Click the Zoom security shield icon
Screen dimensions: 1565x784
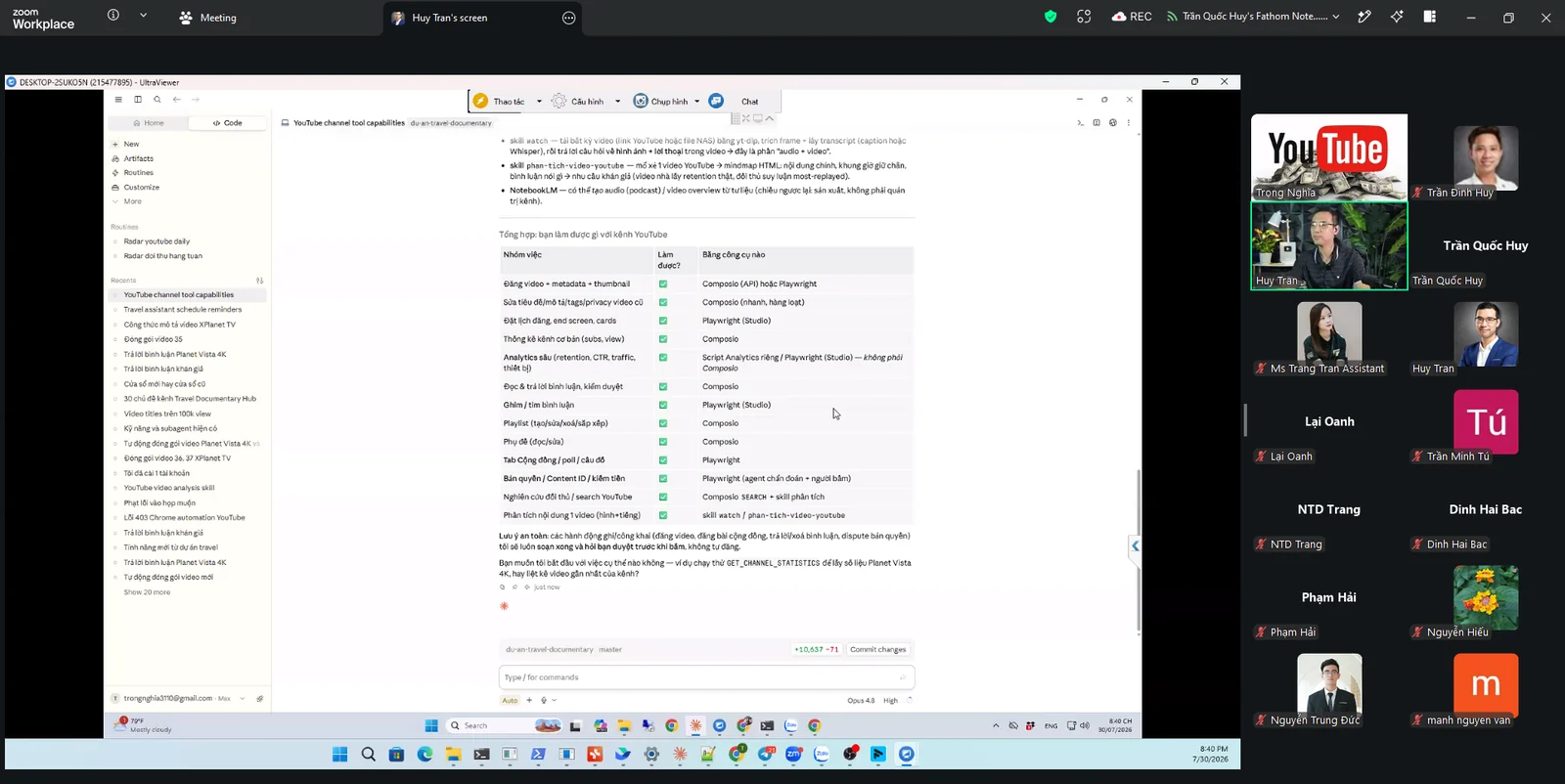coord(1051,17)
